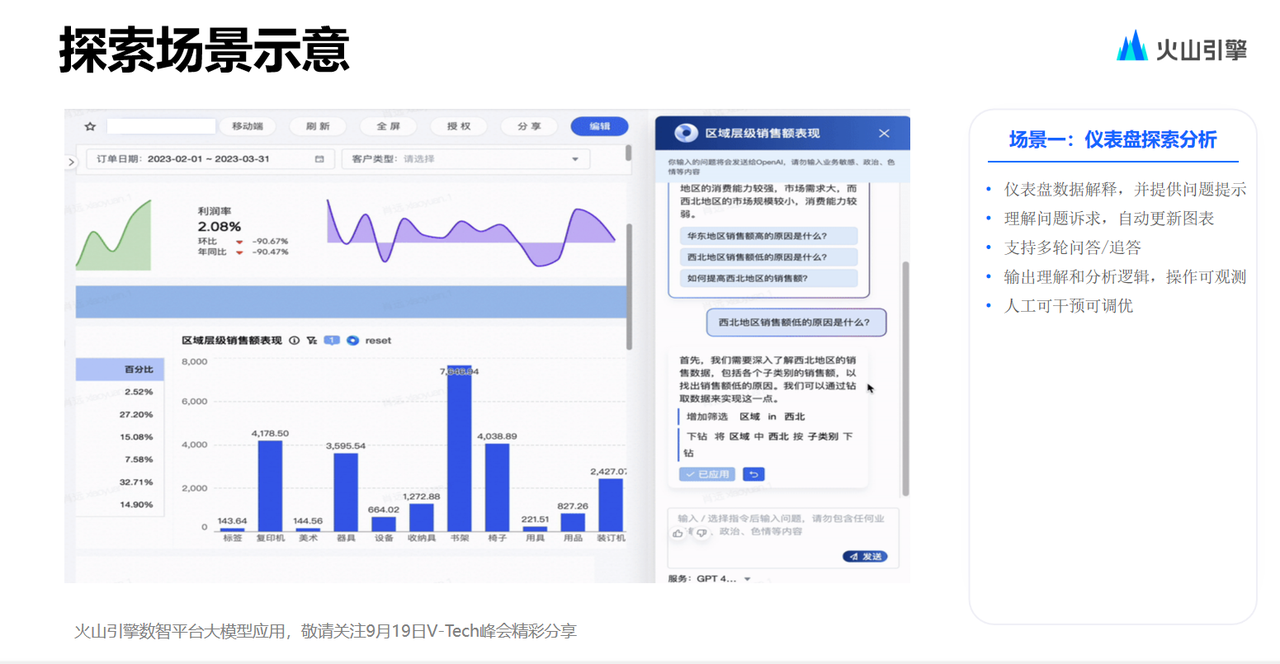This screenshot has width=1280, height=664.
Task: Star the dashboard with the favorite icon
Action: coord(90,127)
